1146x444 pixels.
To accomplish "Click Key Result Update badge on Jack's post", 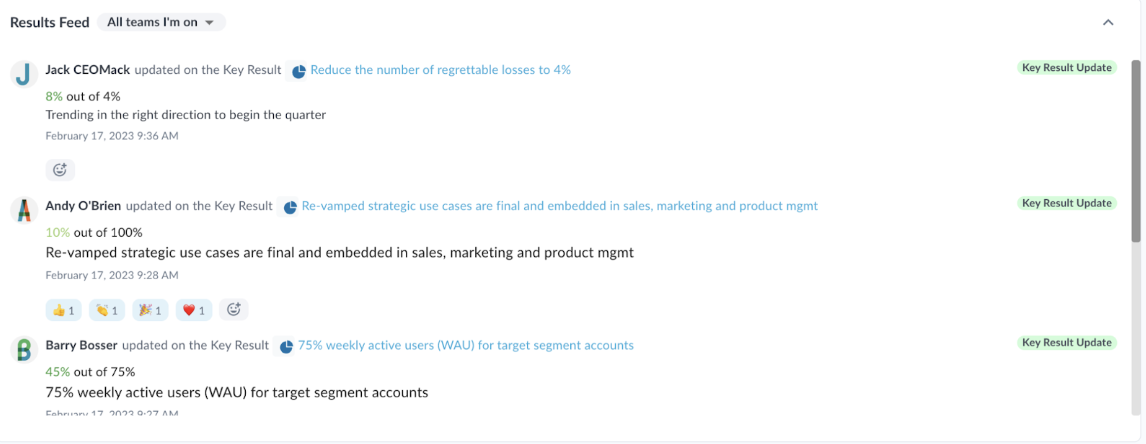I will click(x=1067, y=68).
